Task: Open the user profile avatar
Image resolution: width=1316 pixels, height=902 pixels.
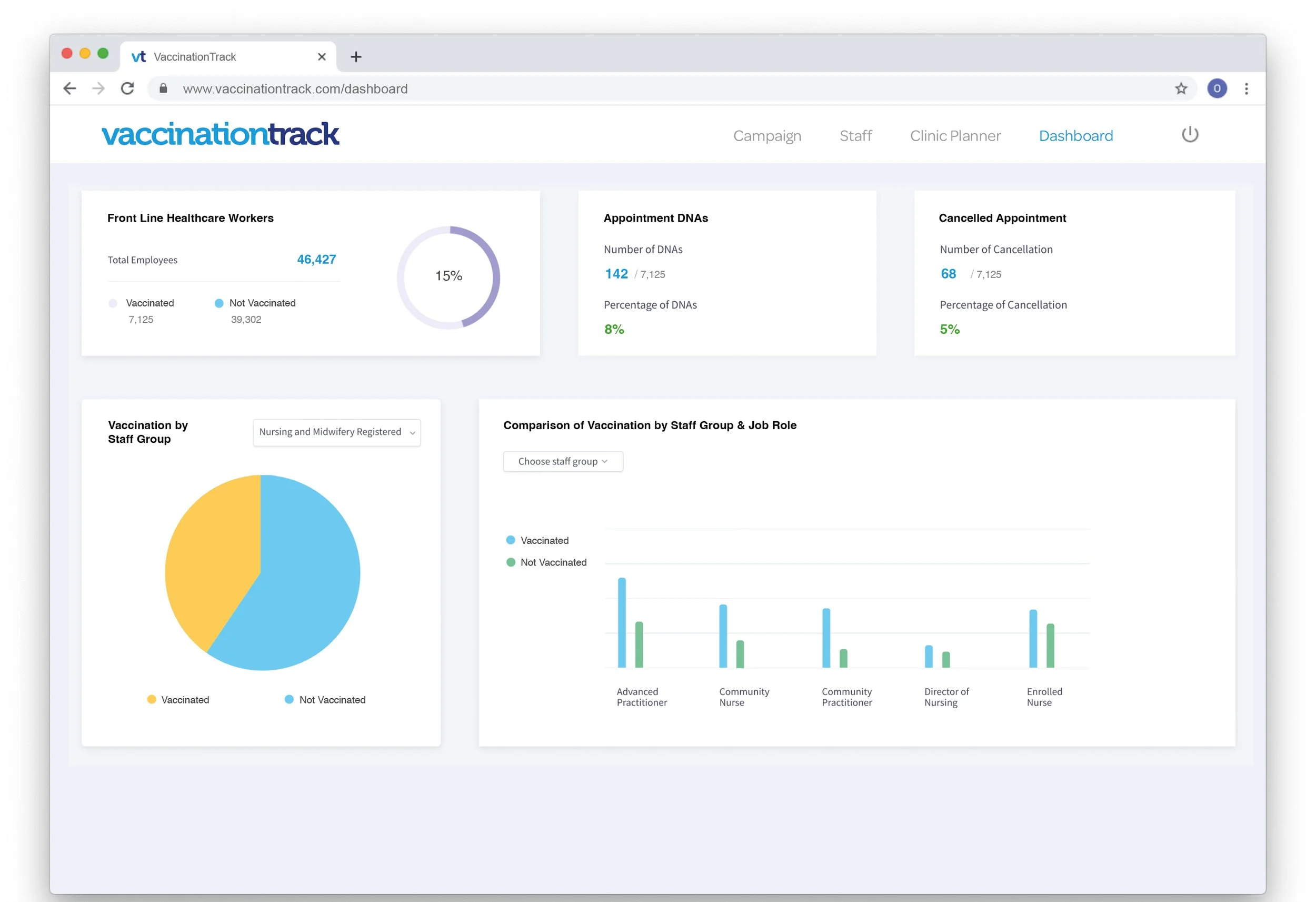Action: click(1217, 88)
